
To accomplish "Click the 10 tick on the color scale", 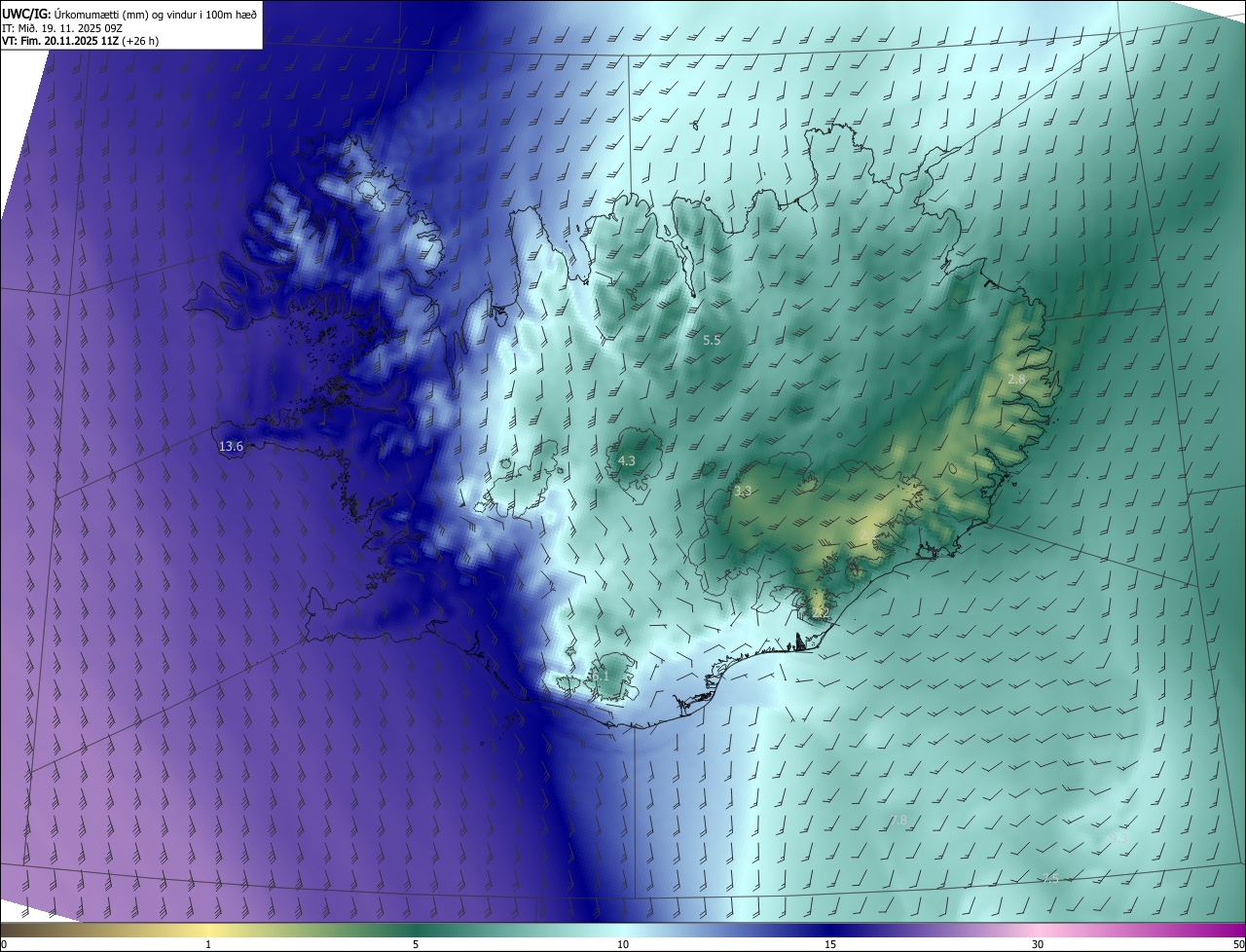I will click(623, 944).
